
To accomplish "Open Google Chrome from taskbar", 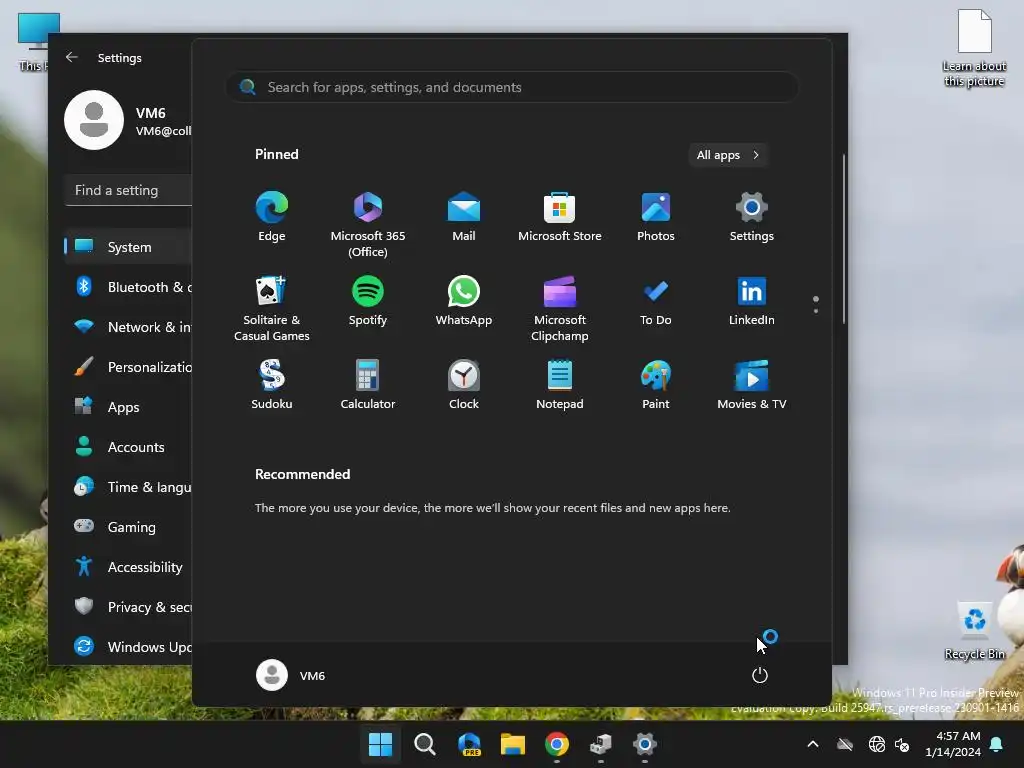I will [x=556, y=744].
